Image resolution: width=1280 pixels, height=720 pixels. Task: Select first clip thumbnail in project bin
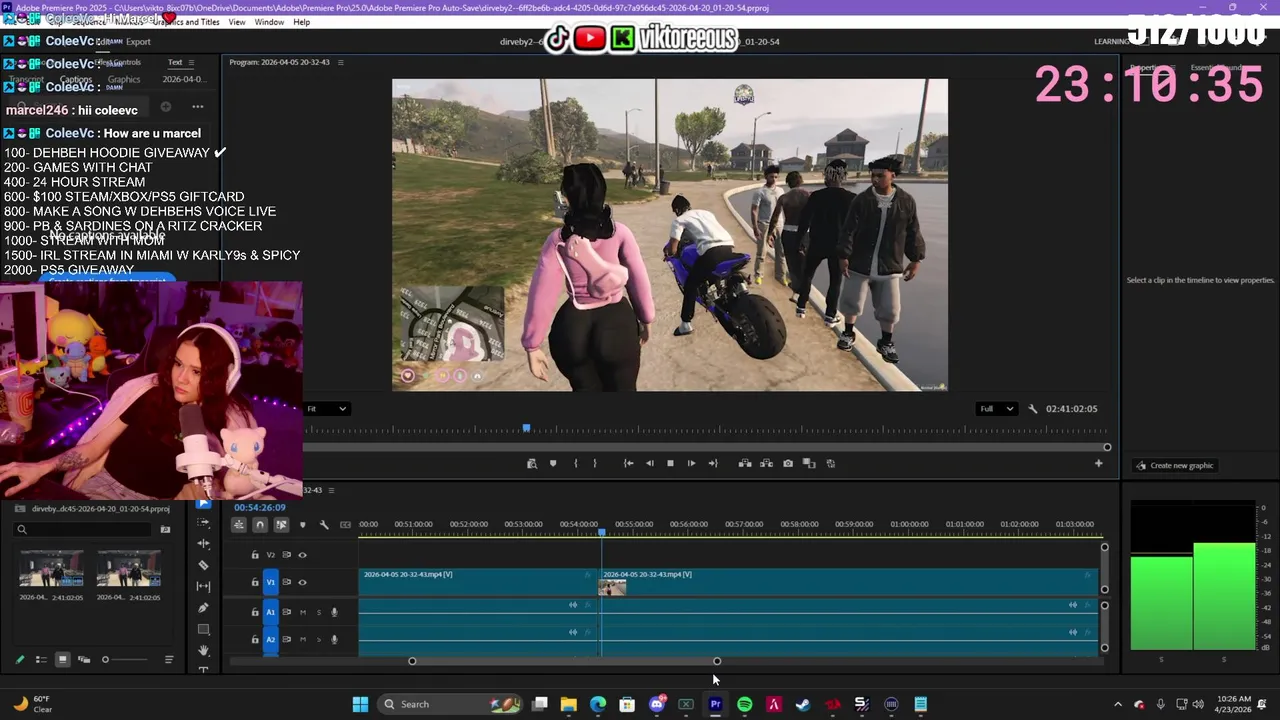(x=51, y=568)
